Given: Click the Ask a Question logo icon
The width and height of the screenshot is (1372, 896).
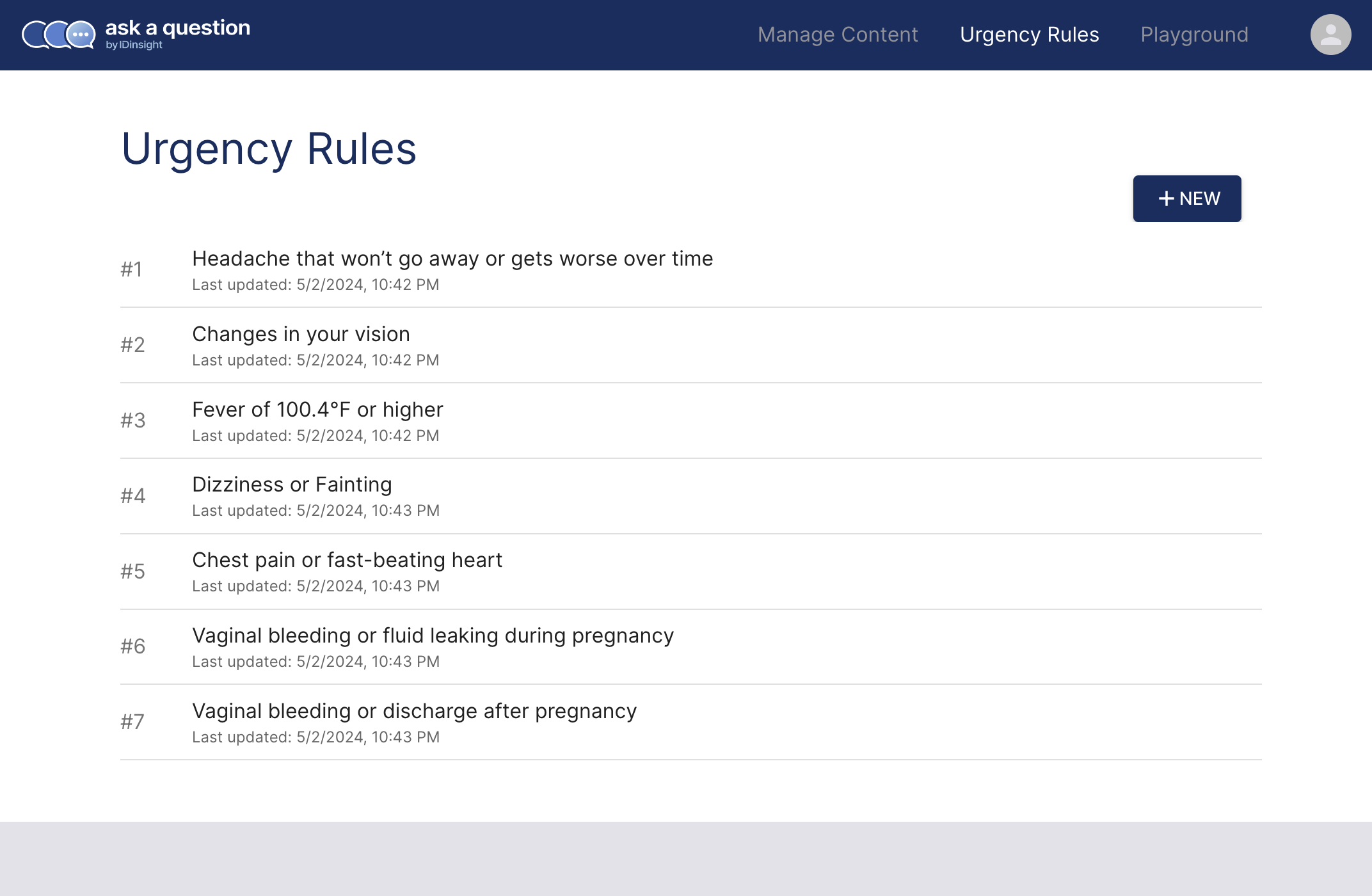Looking at the screenshot, I should click(59, 35).
